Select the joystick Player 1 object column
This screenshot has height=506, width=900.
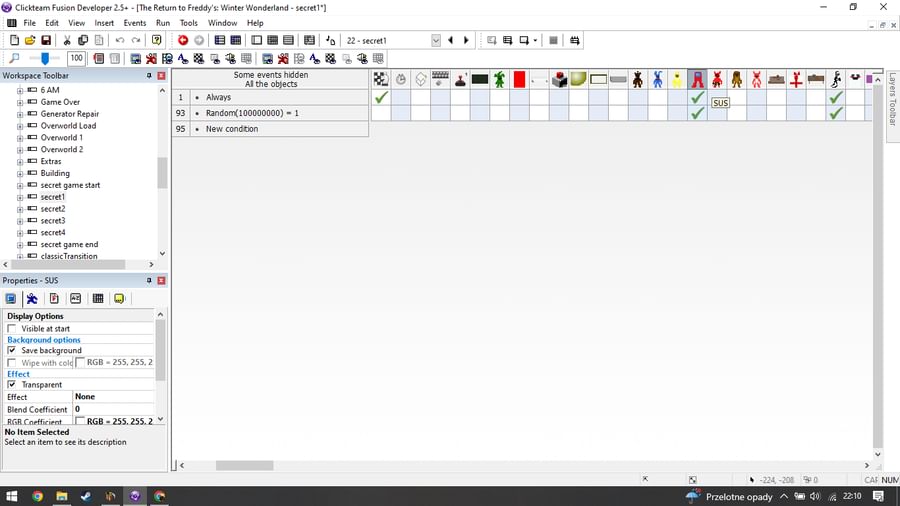[x=460, y=79]
